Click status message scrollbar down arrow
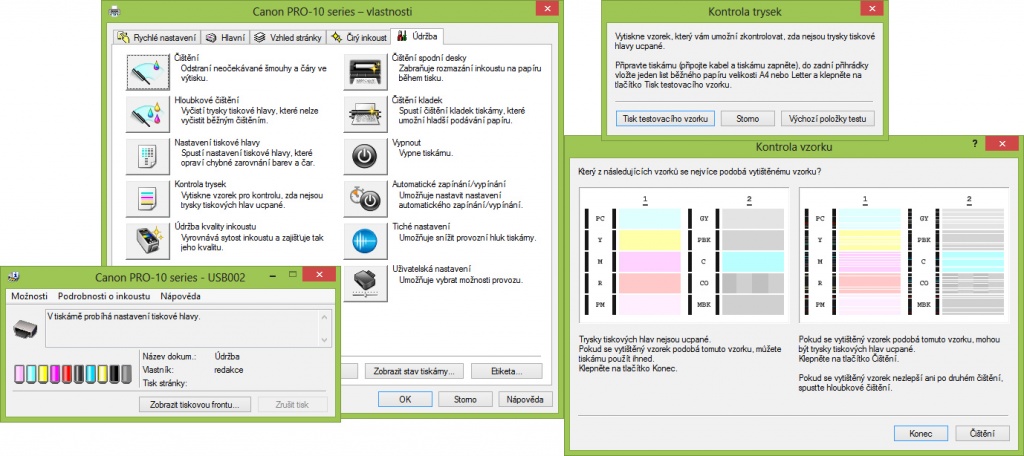This screenshot has height=456, width=1024. point(326,340)
